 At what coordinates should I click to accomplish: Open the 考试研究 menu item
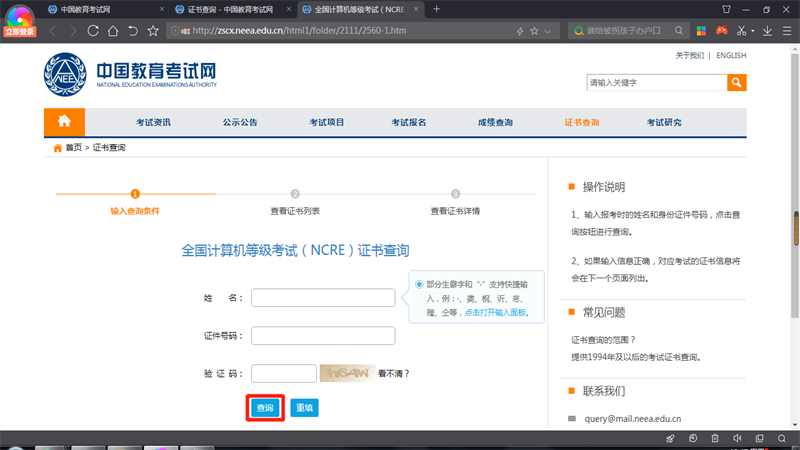coord(664,122)
